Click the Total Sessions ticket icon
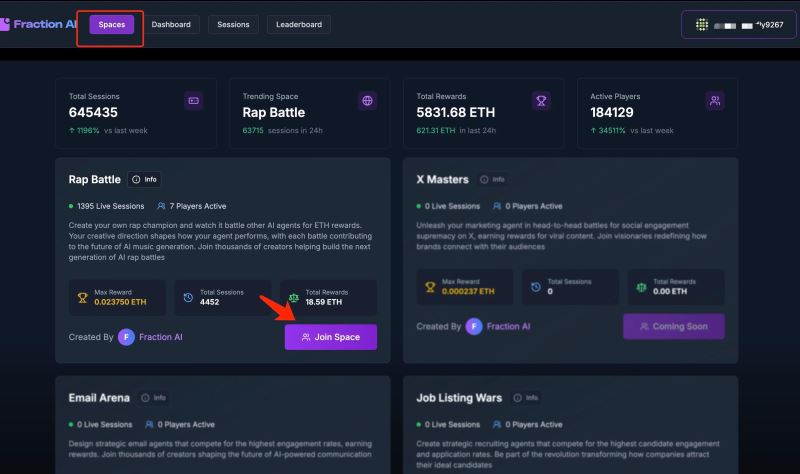The height and width of the screenshot is (474, 800). [x=194, y=101]
